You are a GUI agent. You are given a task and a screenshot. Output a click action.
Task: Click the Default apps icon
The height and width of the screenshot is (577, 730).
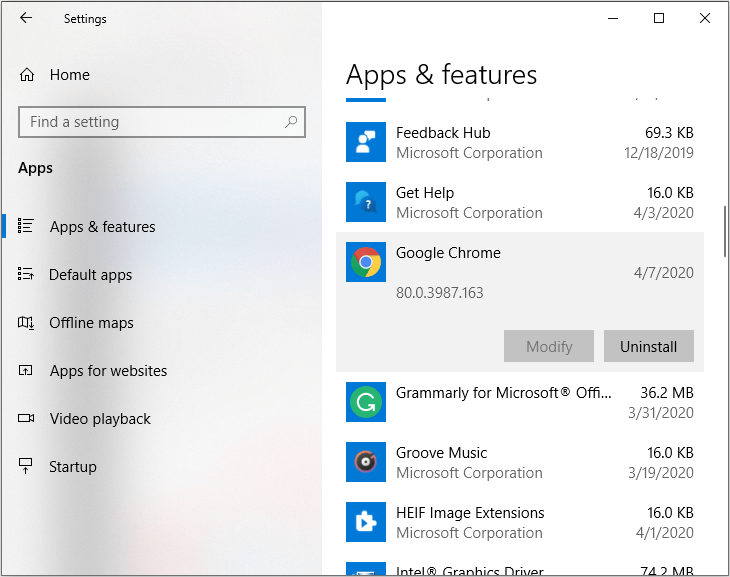pos(26,273)
